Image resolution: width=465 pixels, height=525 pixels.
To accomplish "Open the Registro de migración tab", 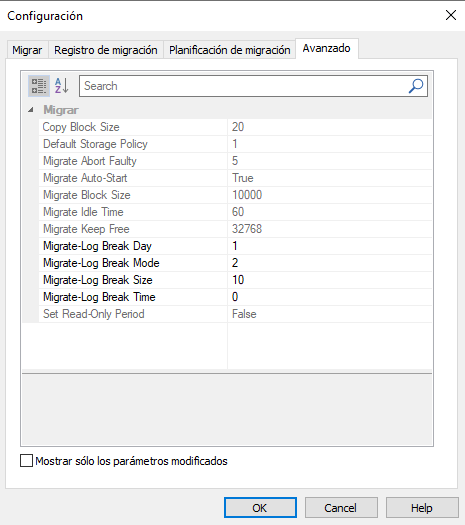I will pos(106,50).
